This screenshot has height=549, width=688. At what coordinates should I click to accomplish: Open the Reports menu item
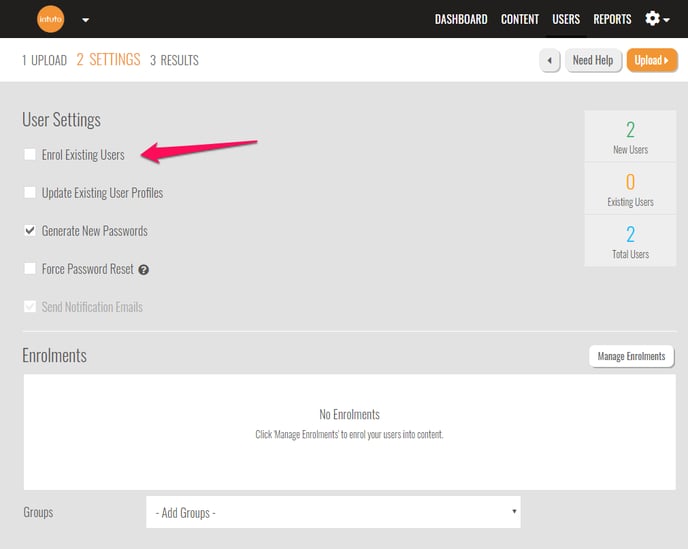point(612,19)
